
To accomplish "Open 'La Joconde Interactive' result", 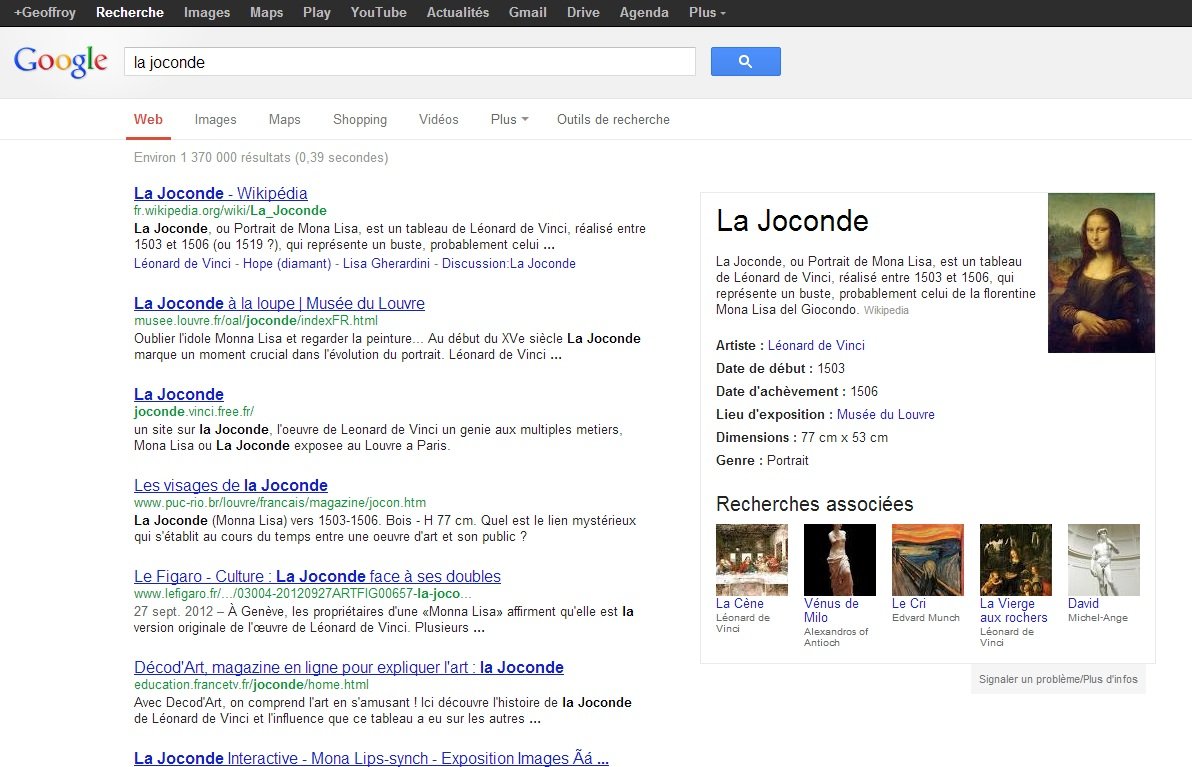I will coord(371,758).
